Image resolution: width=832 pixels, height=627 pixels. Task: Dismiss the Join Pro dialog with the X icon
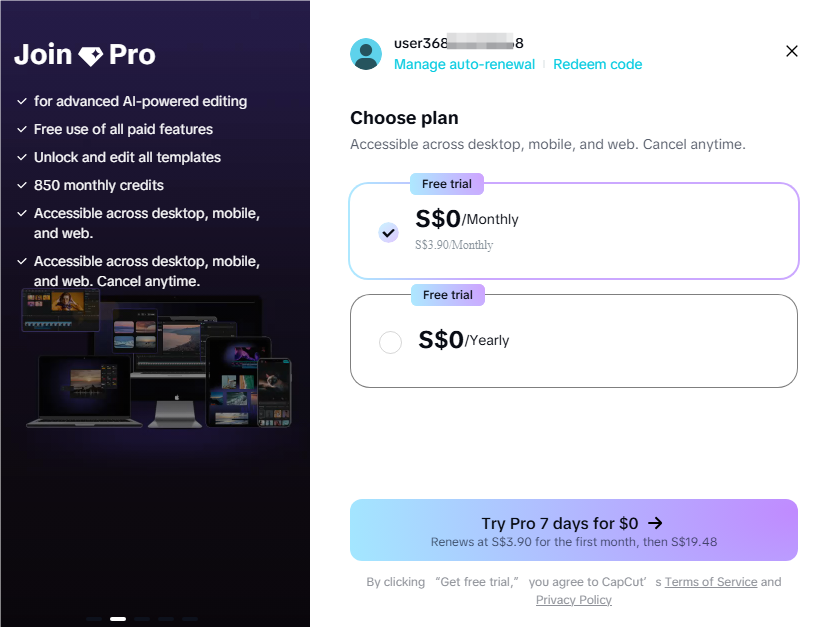[791, 51]
